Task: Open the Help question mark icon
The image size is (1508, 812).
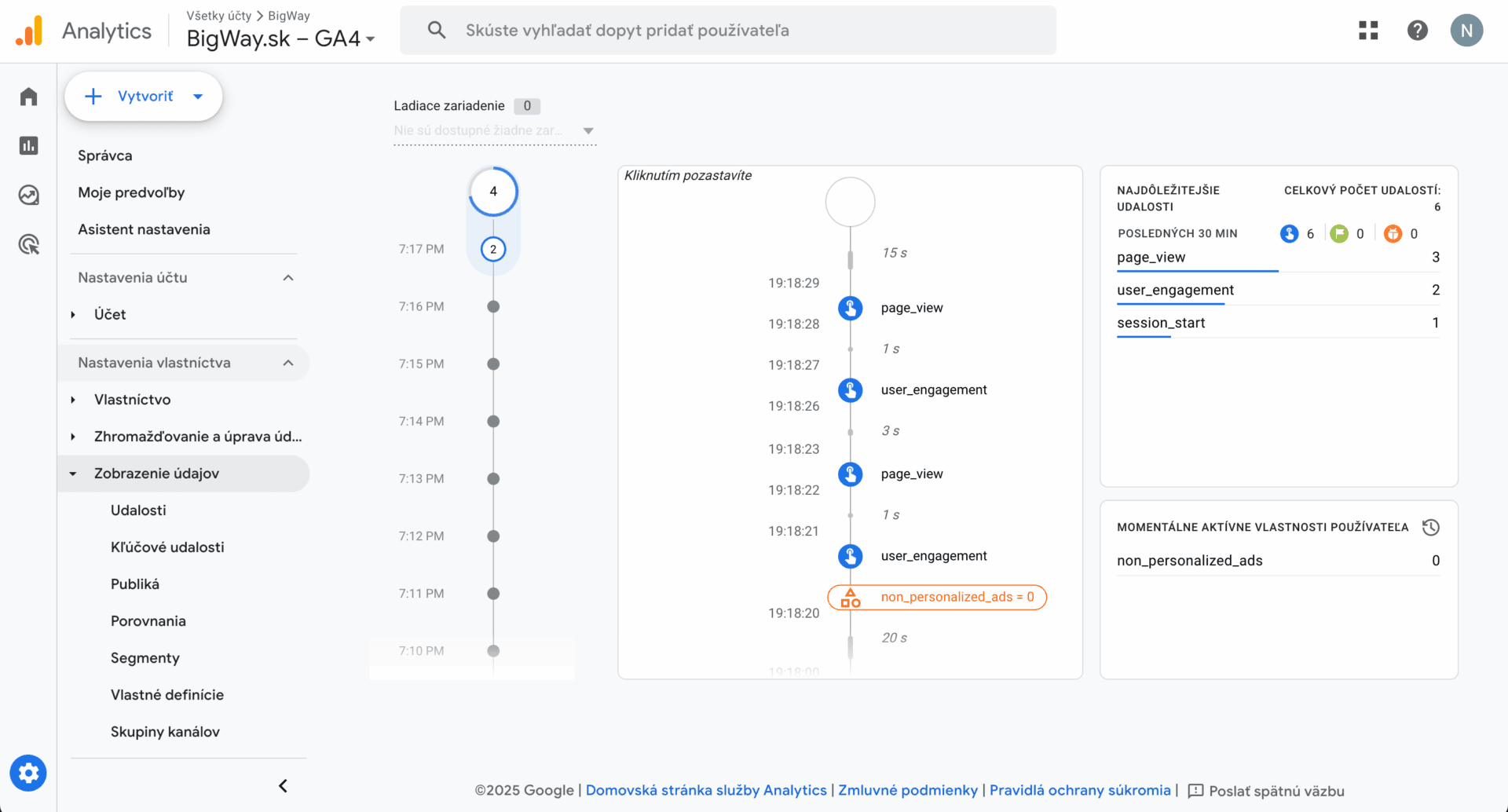Action: [x=1417, y=31]
